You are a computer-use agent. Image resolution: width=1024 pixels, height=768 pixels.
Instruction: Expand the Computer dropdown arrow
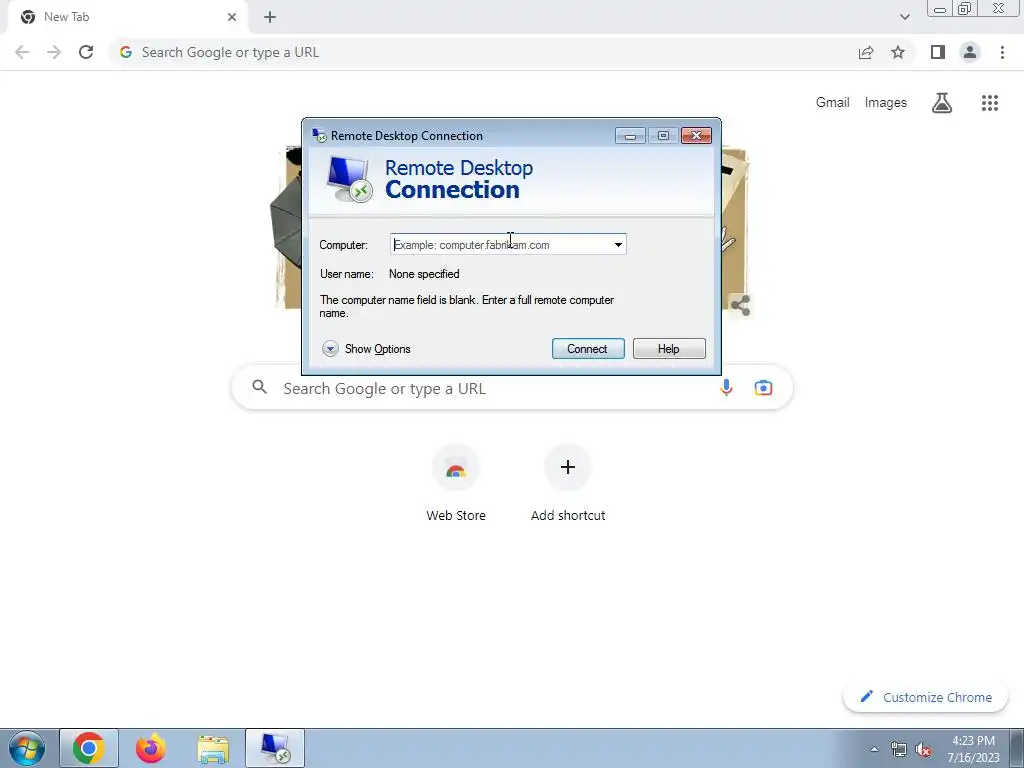coord(618,245)
